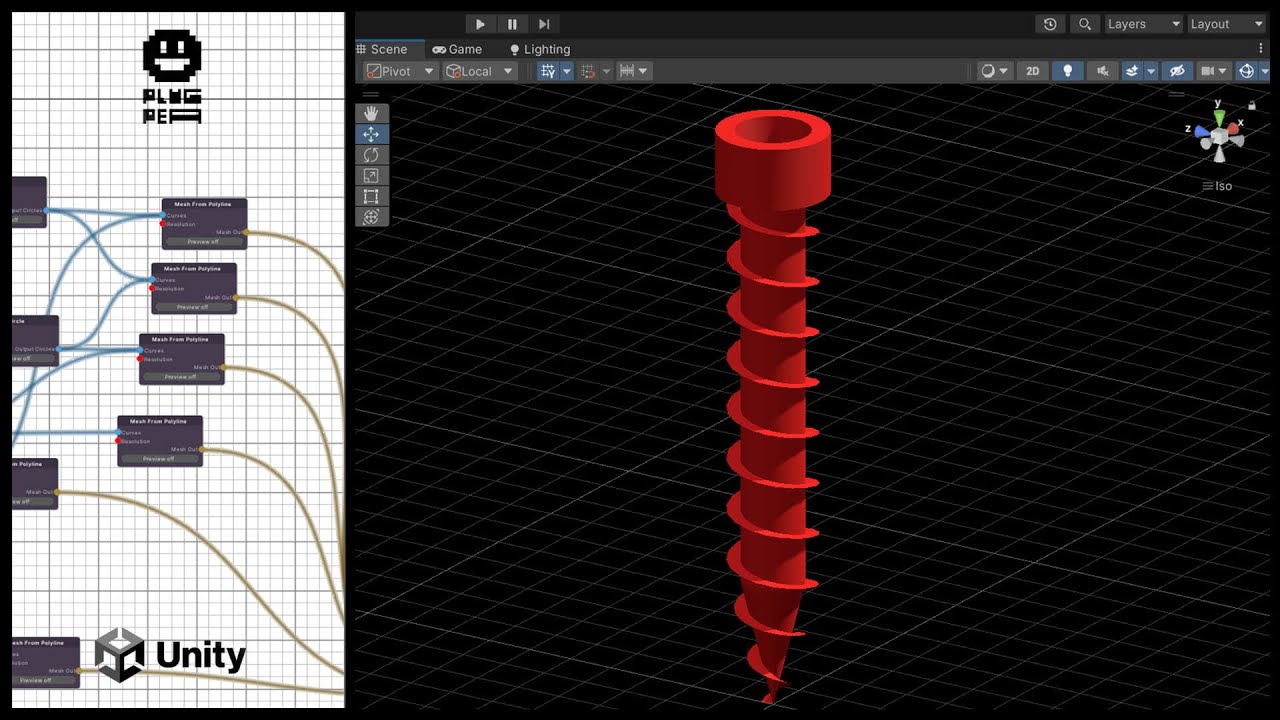Select the Move tool
This screenshot has height=720, width=1280.
pyautogui.click(x=371, y=134)
